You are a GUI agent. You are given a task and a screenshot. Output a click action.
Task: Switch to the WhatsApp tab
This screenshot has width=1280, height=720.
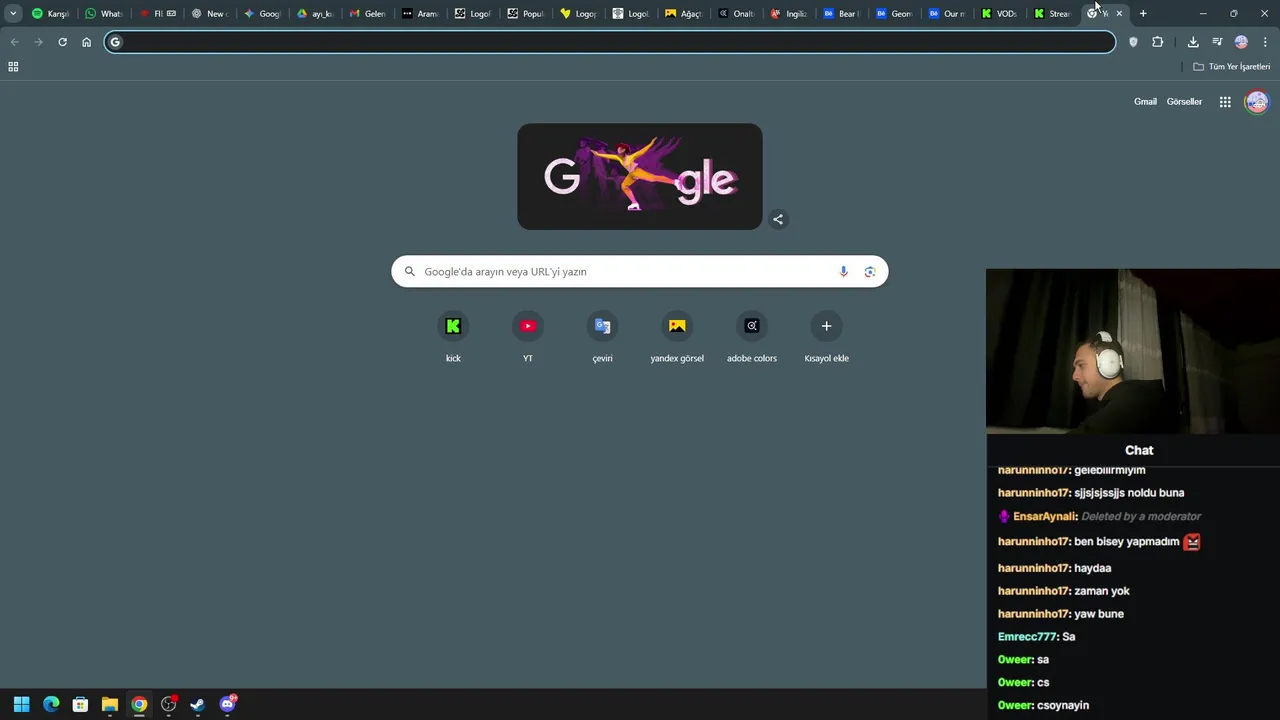(103, 14)
